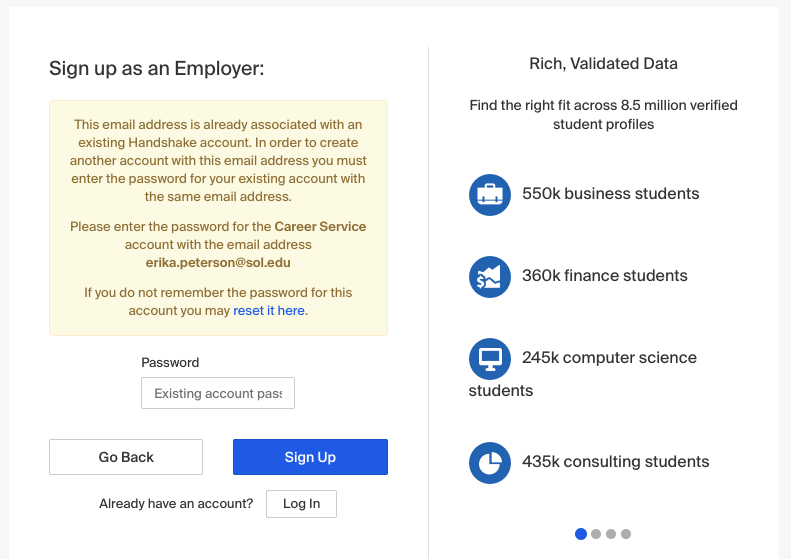Click the Log In button
The width and height of the screenshot is (791, 559).
point(301,504)
